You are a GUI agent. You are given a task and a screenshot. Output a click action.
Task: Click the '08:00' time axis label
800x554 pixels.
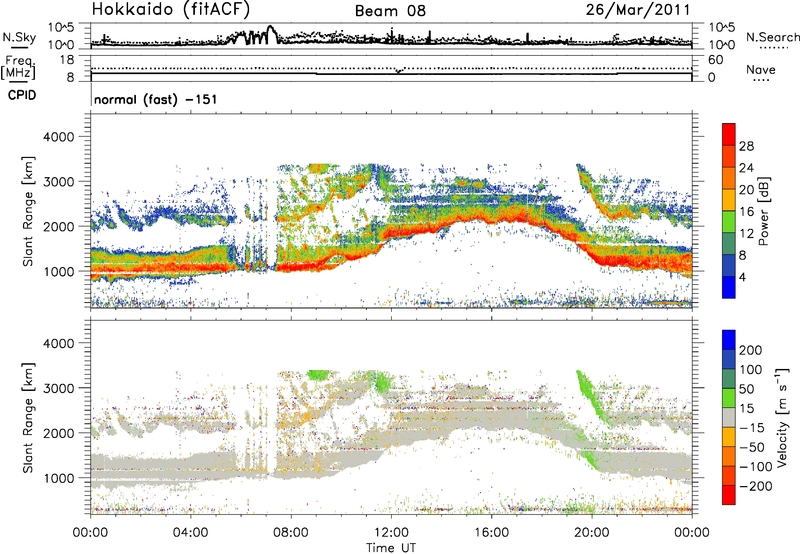291,533
